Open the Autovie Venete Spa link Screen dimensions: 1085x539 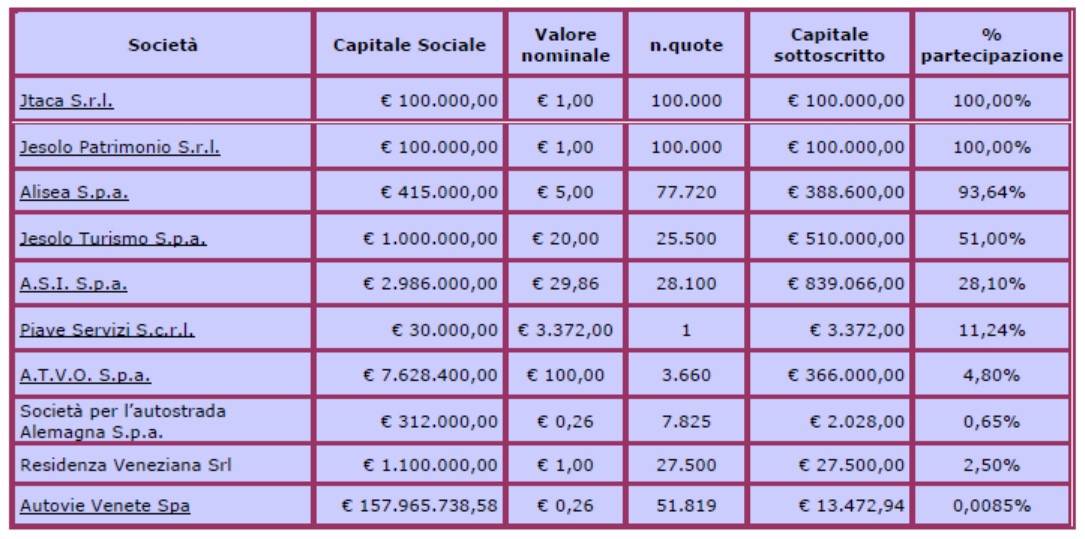pos(104,506)
